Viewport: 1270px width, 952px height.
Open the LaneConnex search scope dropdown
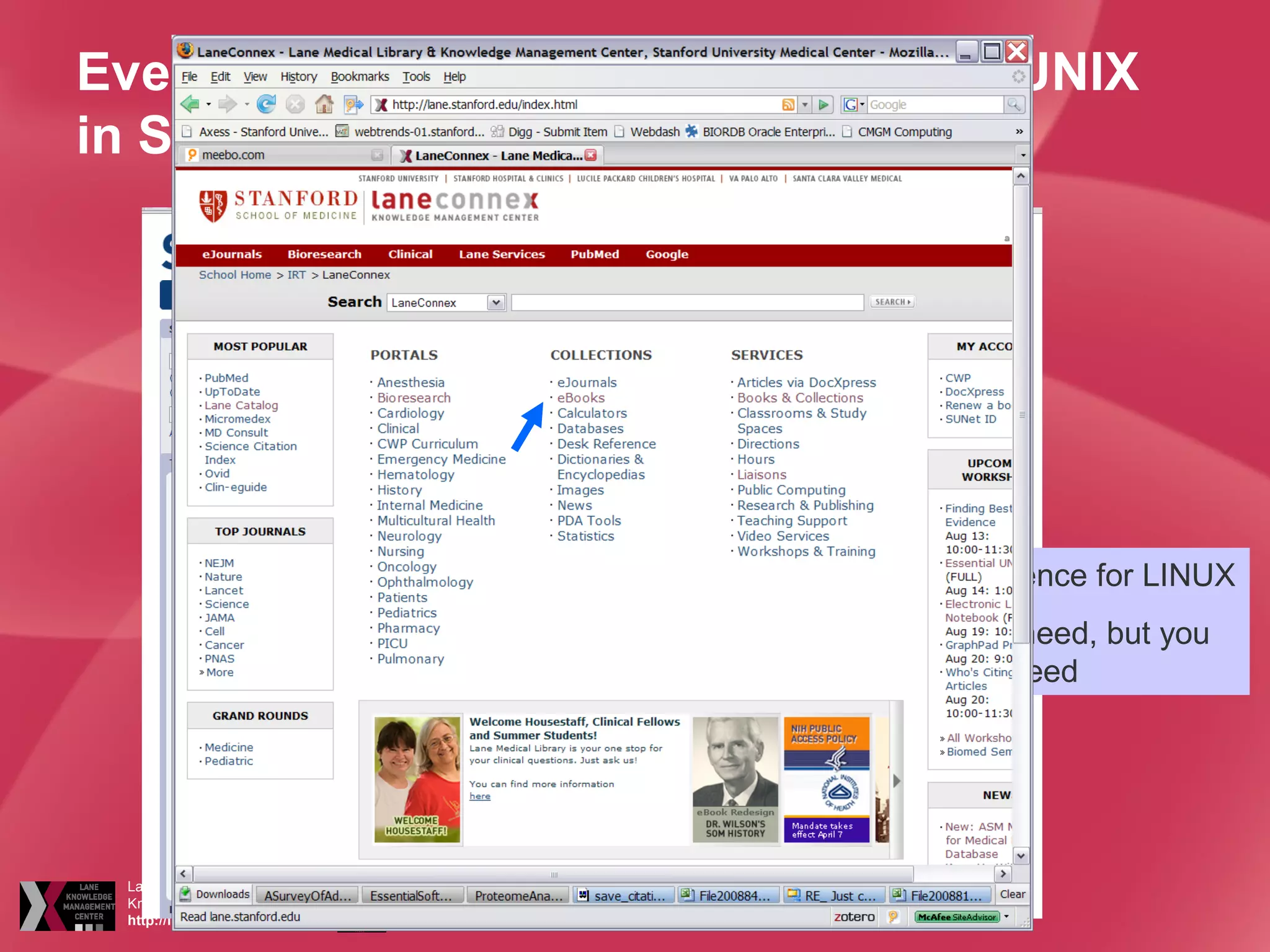[495, 302]
